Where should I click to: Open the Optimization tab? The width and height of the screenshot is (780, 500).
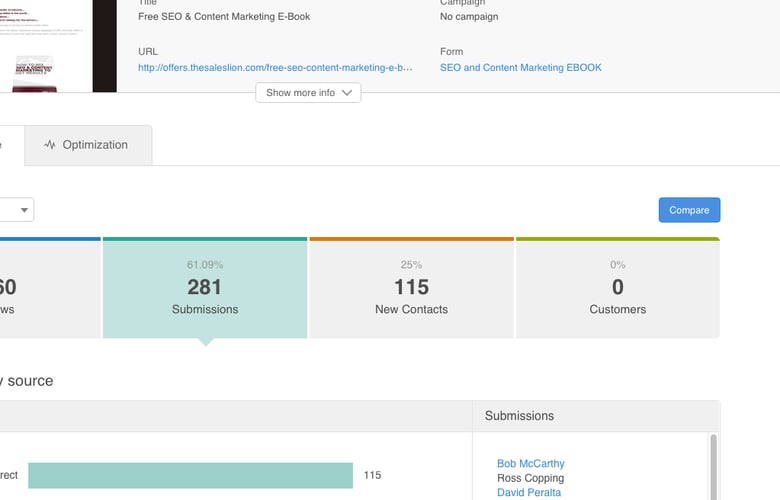pos(88,145)
